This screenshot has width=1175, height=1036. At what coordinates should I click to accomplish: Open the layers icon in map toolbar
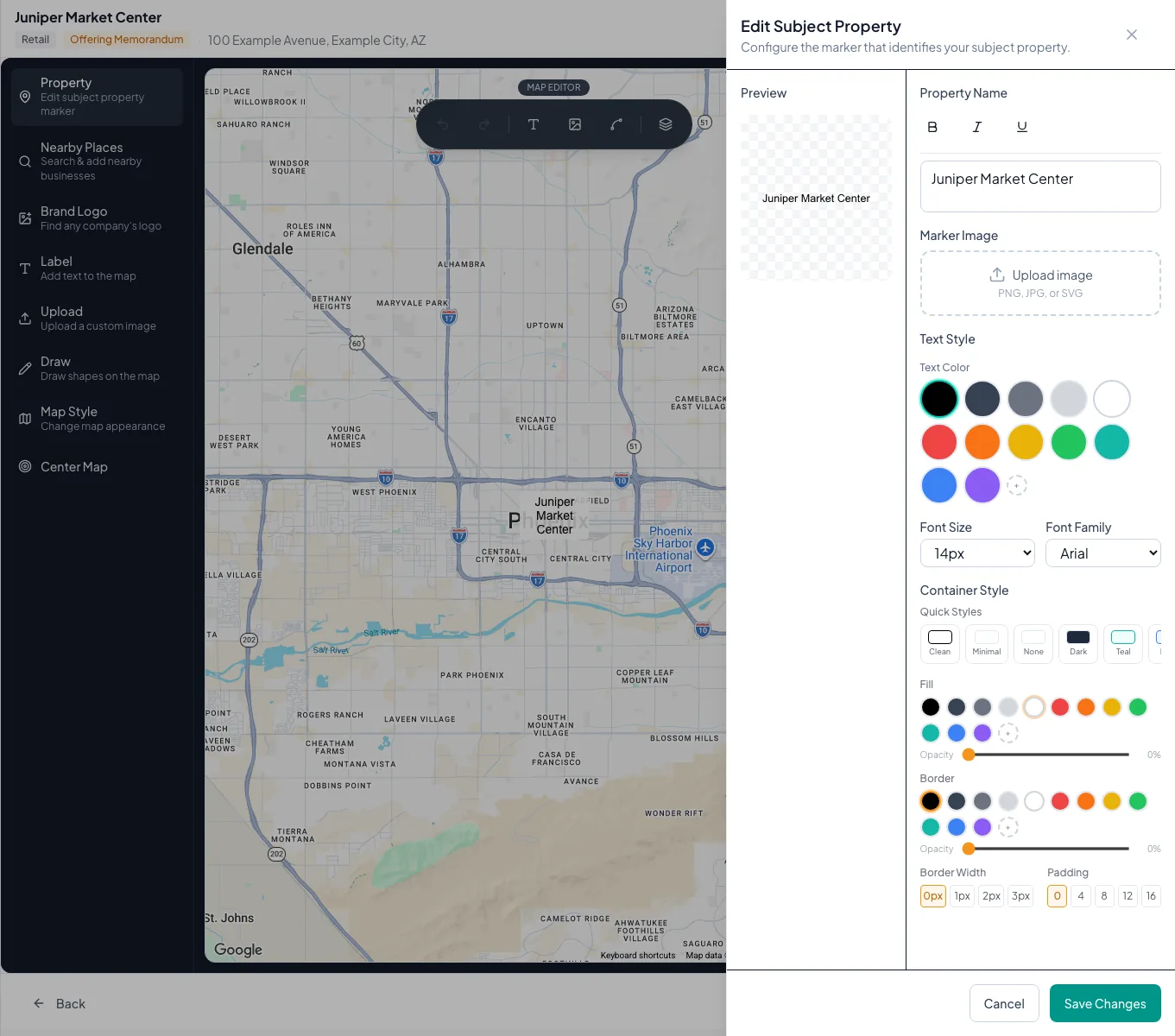[x=666, y=124]
